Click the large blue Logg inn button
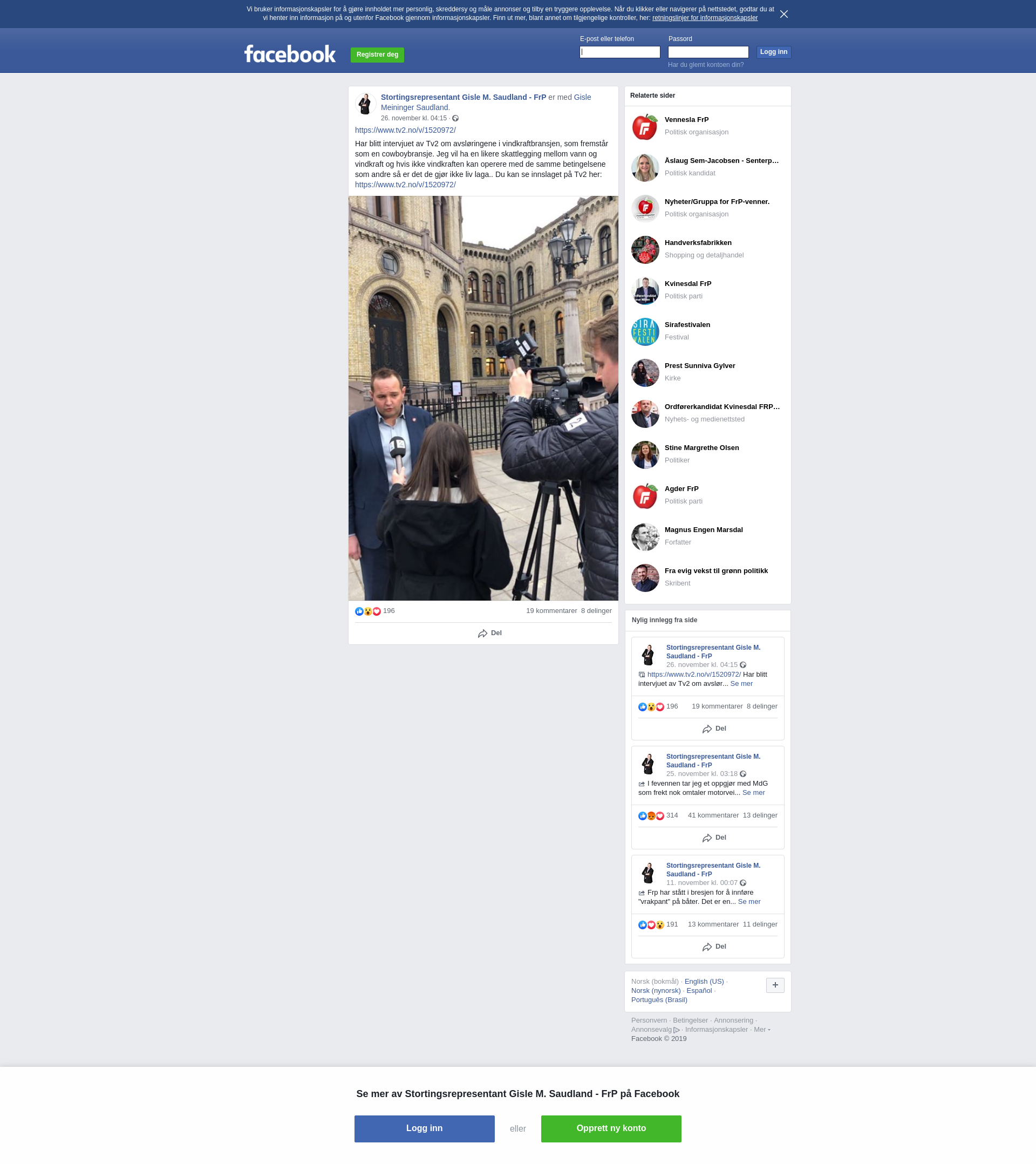The image size is (1036, 1164). pos(424,1128)
